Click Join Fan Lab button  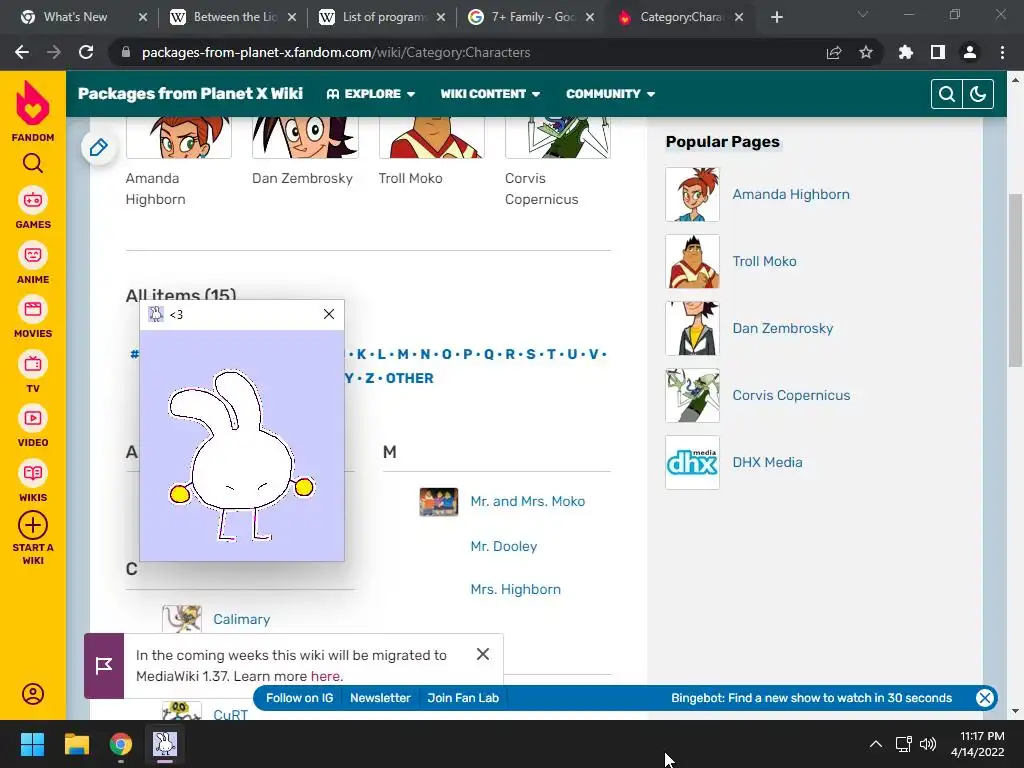pos(463,697)
